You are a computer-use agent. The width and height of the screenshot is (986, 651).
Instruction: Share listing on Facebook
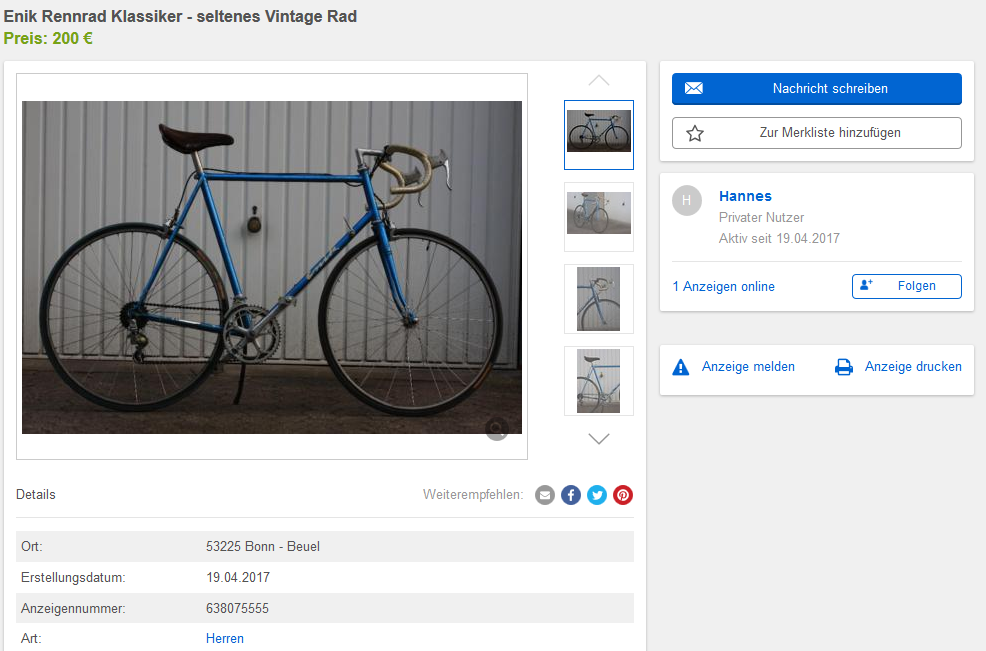(x=571, y=495)
